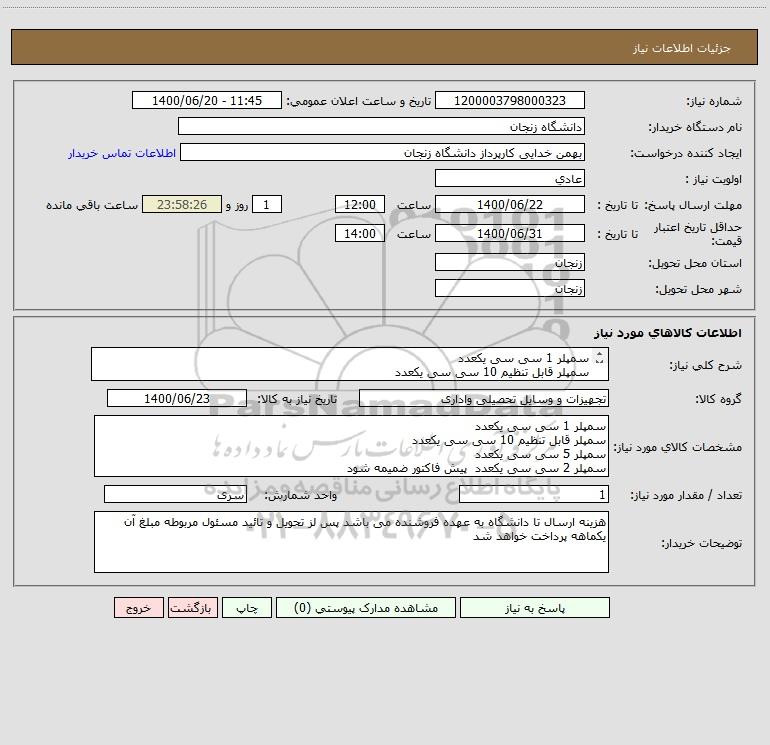Click the label تاریخ نیاز به کالا
770x745 pixels.
point(298,399)
